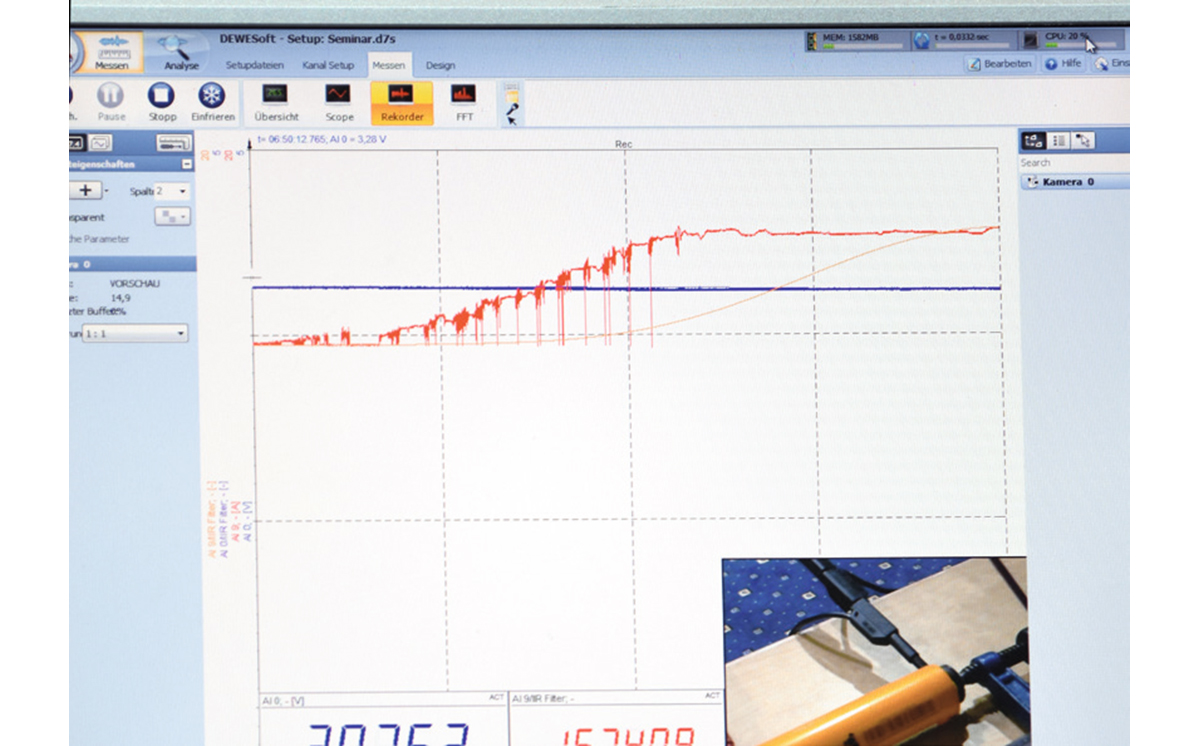This screenshot has width=1200, height=746.
Task: Select the Rekorder display
Action: pyautogui.click(x=401, y=102)
